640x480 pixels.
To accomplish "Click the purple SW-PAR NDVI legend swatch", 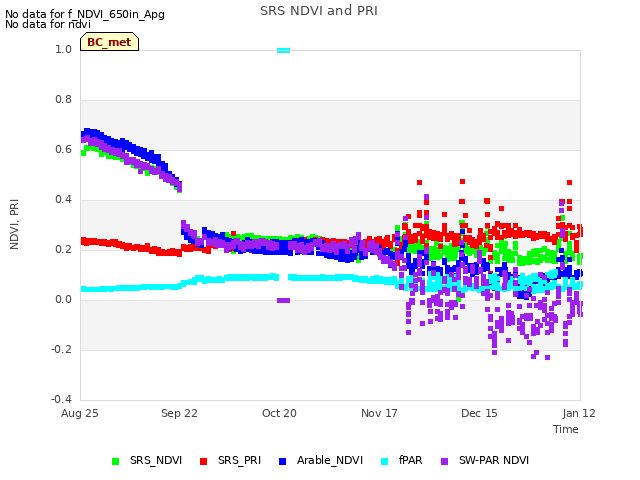I will point(444,461).
